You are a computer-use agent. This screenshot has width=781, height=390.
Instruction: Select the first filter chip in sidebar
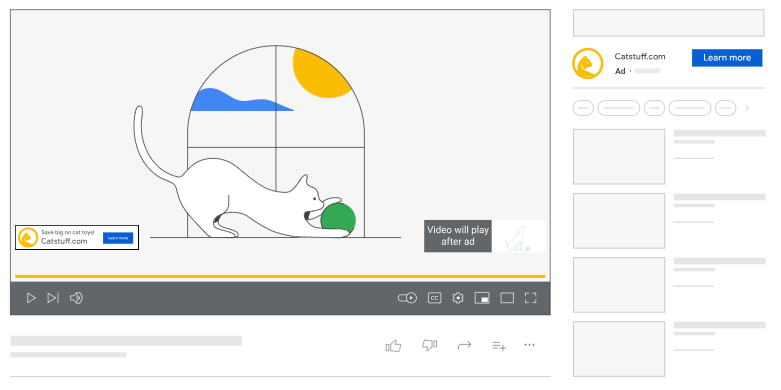click(583, 108)
